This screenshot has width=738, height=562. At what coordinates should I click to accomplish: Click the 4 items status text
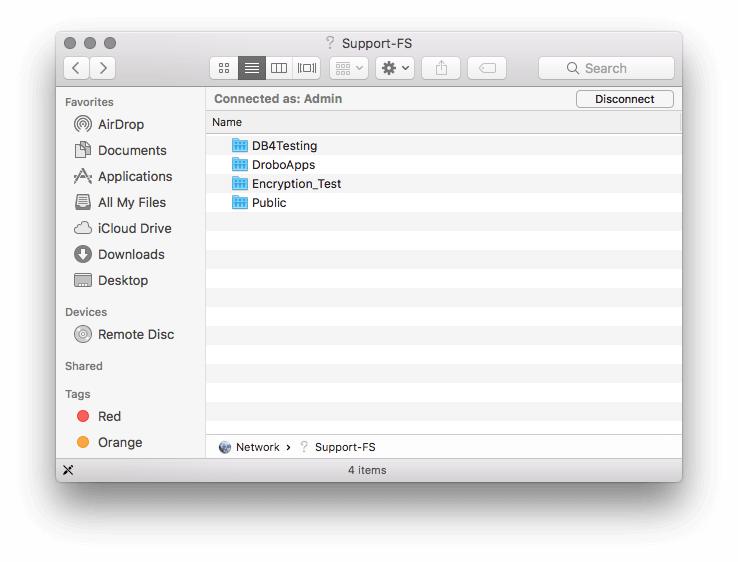coord(367,470)
